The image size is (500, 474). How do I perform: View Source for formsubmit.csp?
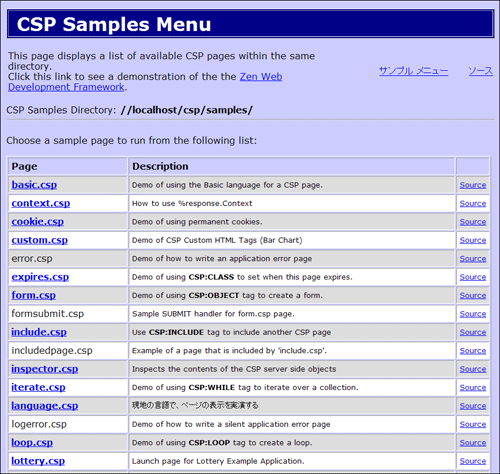pyautogui.click(x=473, y=314)
